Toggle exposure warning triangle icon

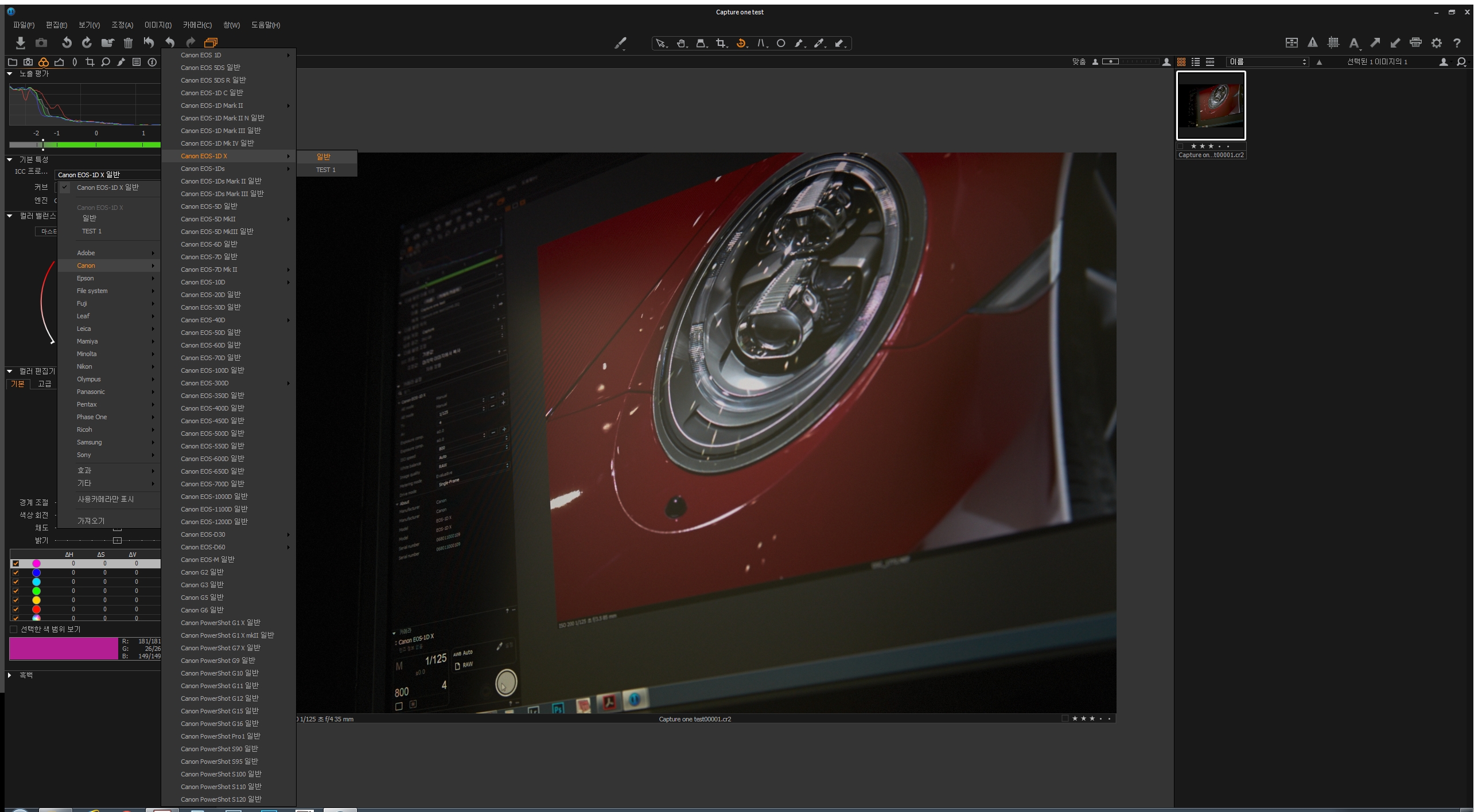point(1312,42)
